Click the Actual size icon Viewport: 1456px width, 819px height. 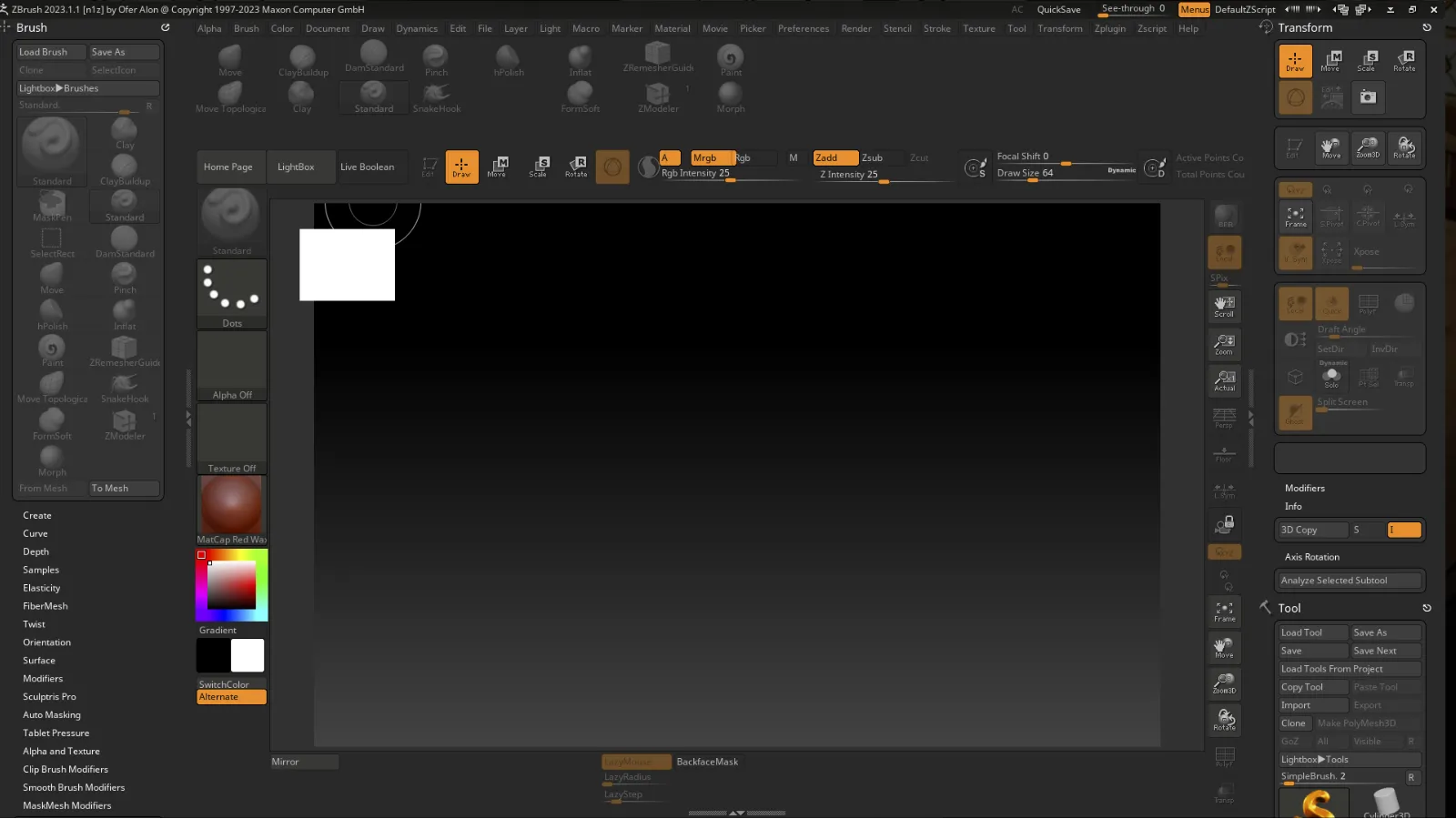point(1224,380)
